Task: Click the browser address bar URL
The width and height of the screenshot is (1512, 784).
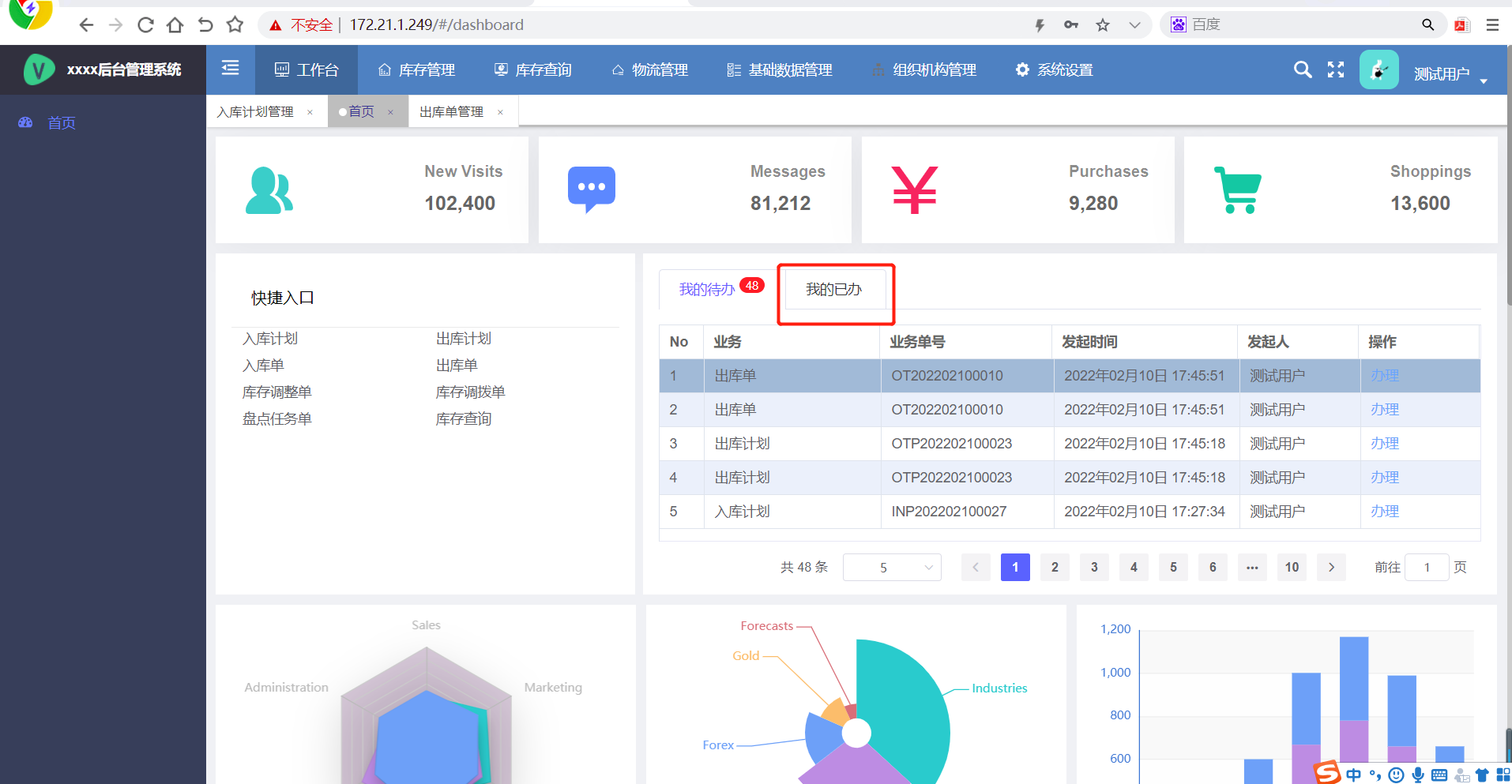Action: (437, 25)
